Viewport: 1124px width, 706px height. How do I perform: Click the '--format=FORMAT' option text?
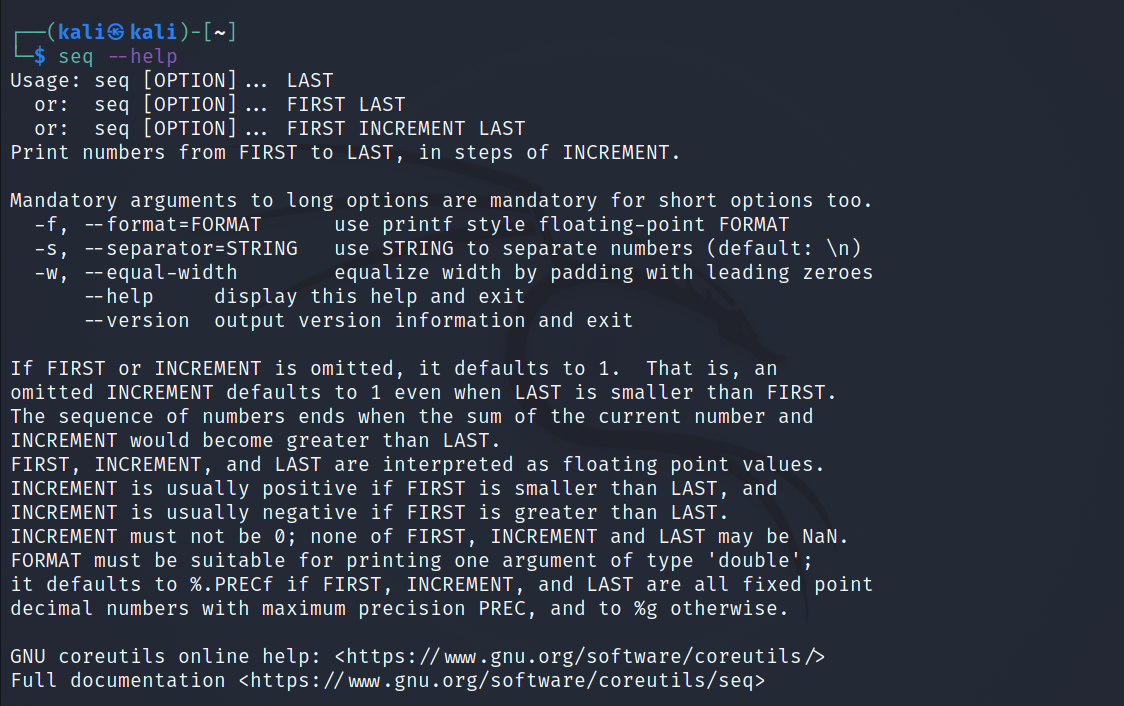click(x=172, y=225)
